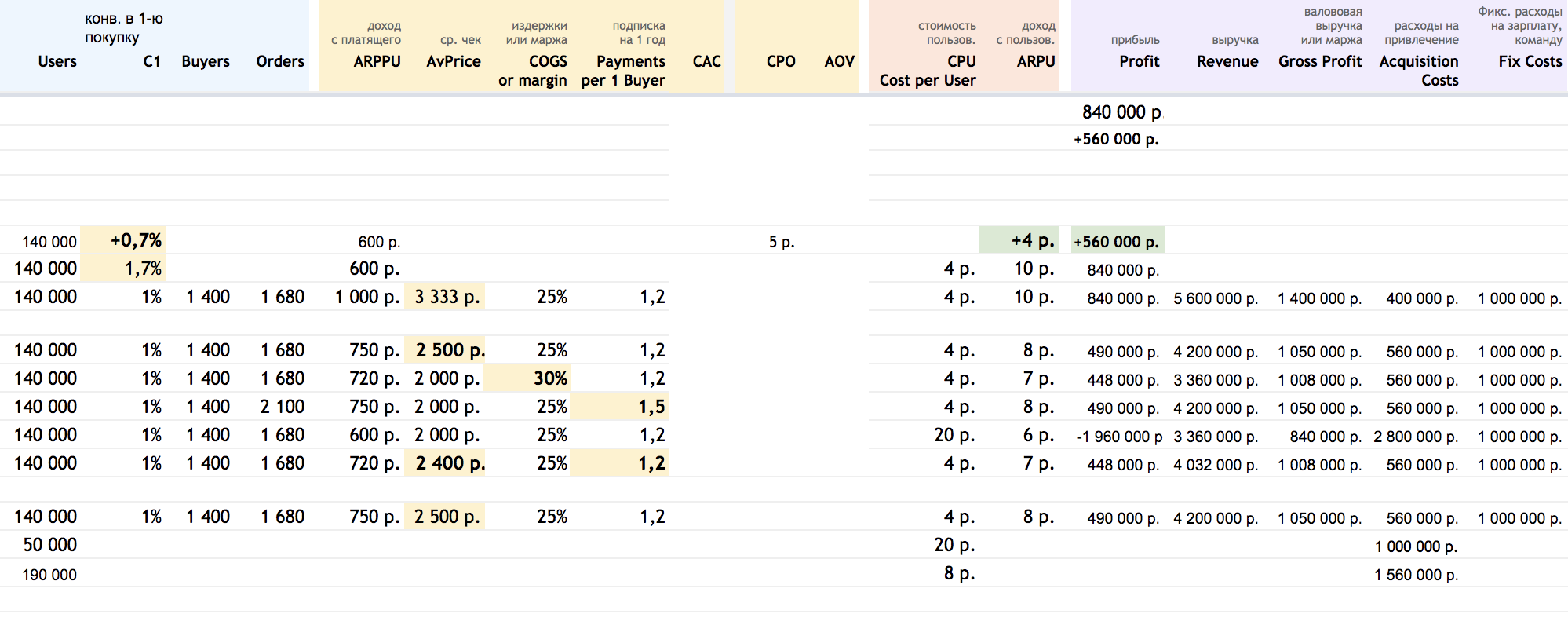Select 1 000 000 р. in the 50 000 row
Image resolution: width=1568 pixels, height=625 pixels.
coord(1416,546)
